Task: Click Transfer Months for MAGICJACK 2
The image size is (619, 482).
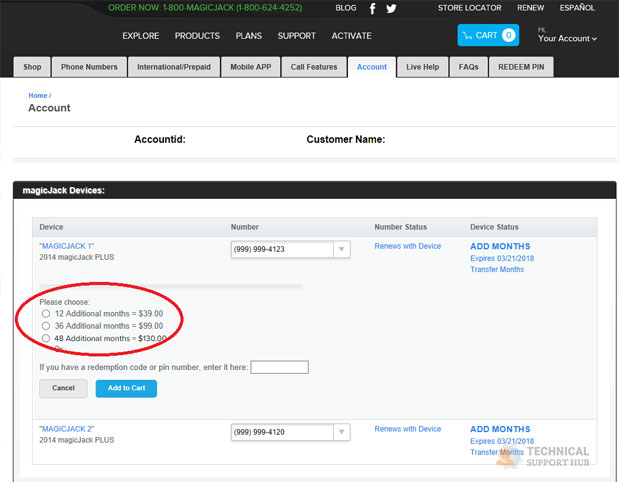Action: [x=497, y=452]
